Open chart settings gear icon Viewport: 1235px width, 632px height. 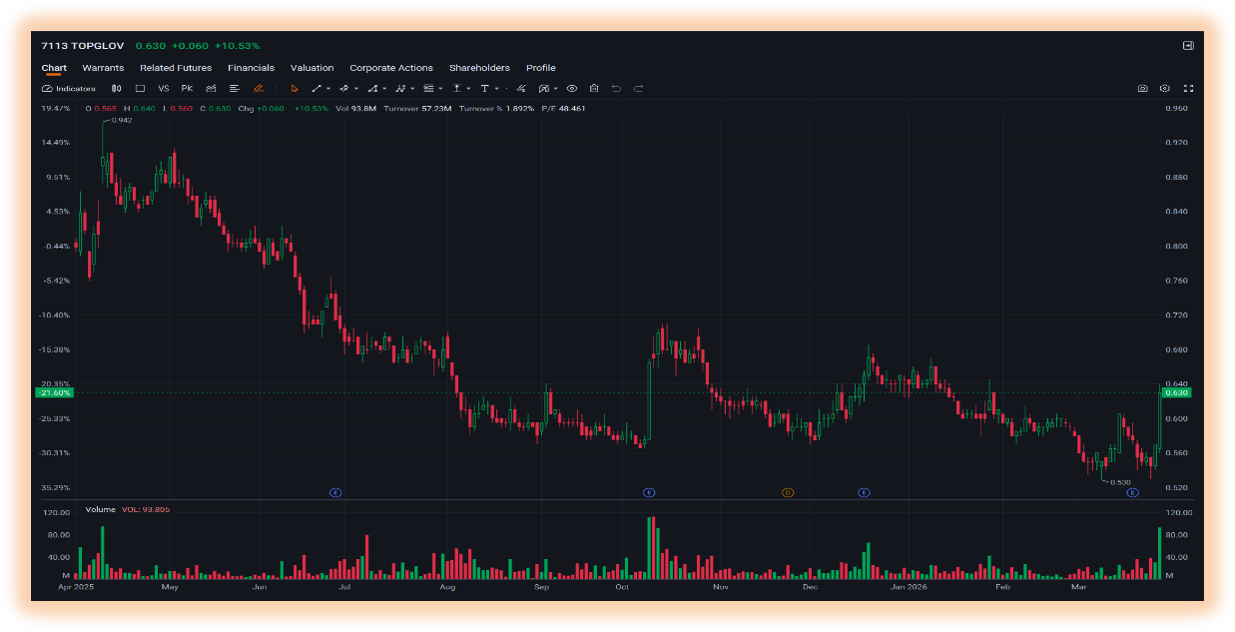point(1165,88)
